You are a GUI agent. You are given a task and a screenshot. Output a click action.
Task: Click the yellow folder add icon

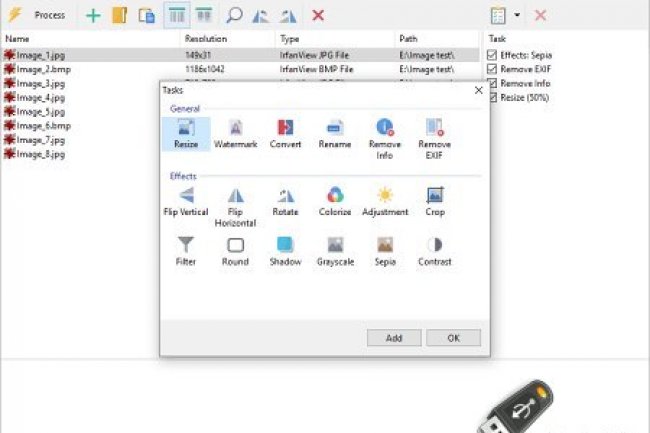coord(120,16)
